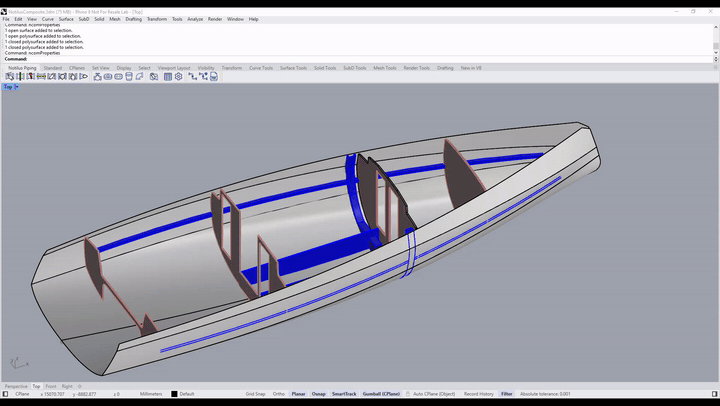Click the pipe routing path icon

192,77
